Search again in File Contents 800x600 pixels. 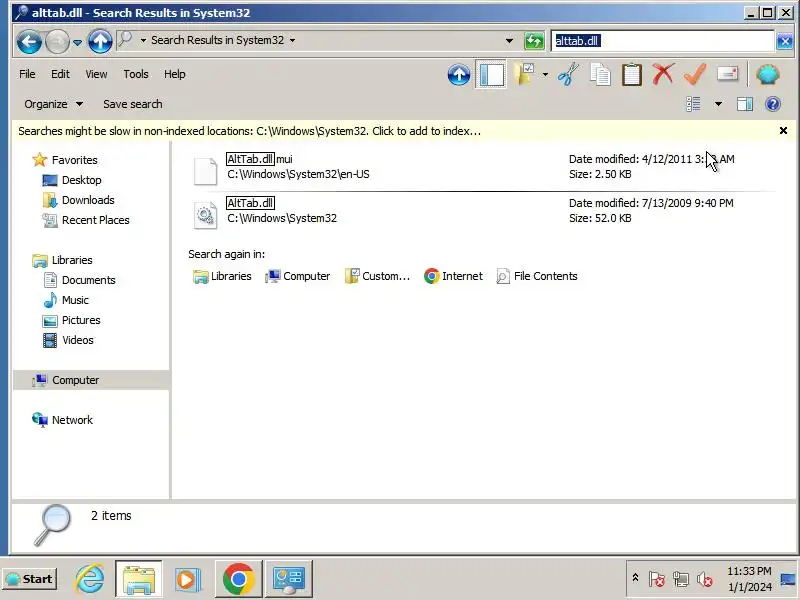(x=537, y=276)
